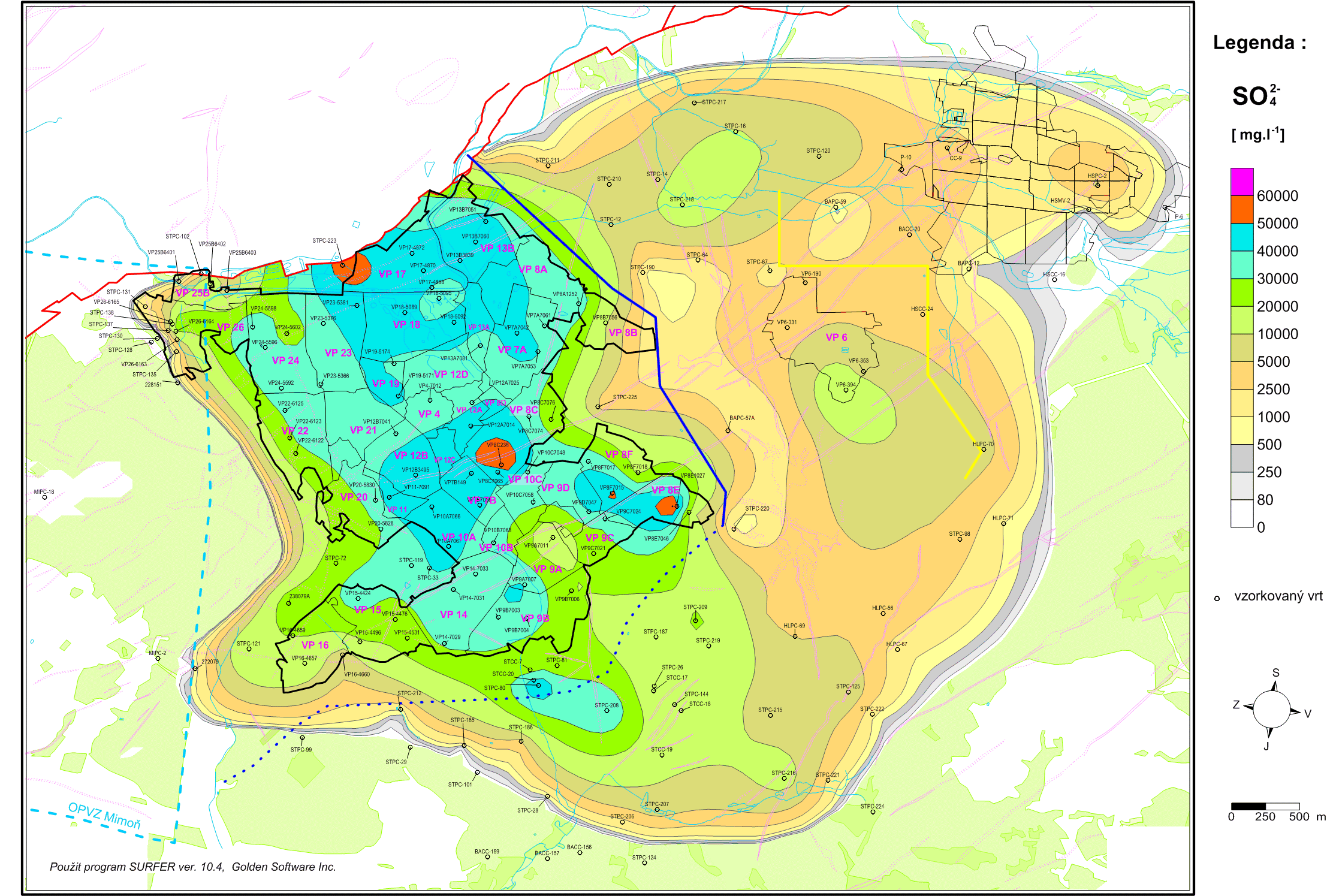Click the sampled borehole symbol in legend

[1217, 598]
